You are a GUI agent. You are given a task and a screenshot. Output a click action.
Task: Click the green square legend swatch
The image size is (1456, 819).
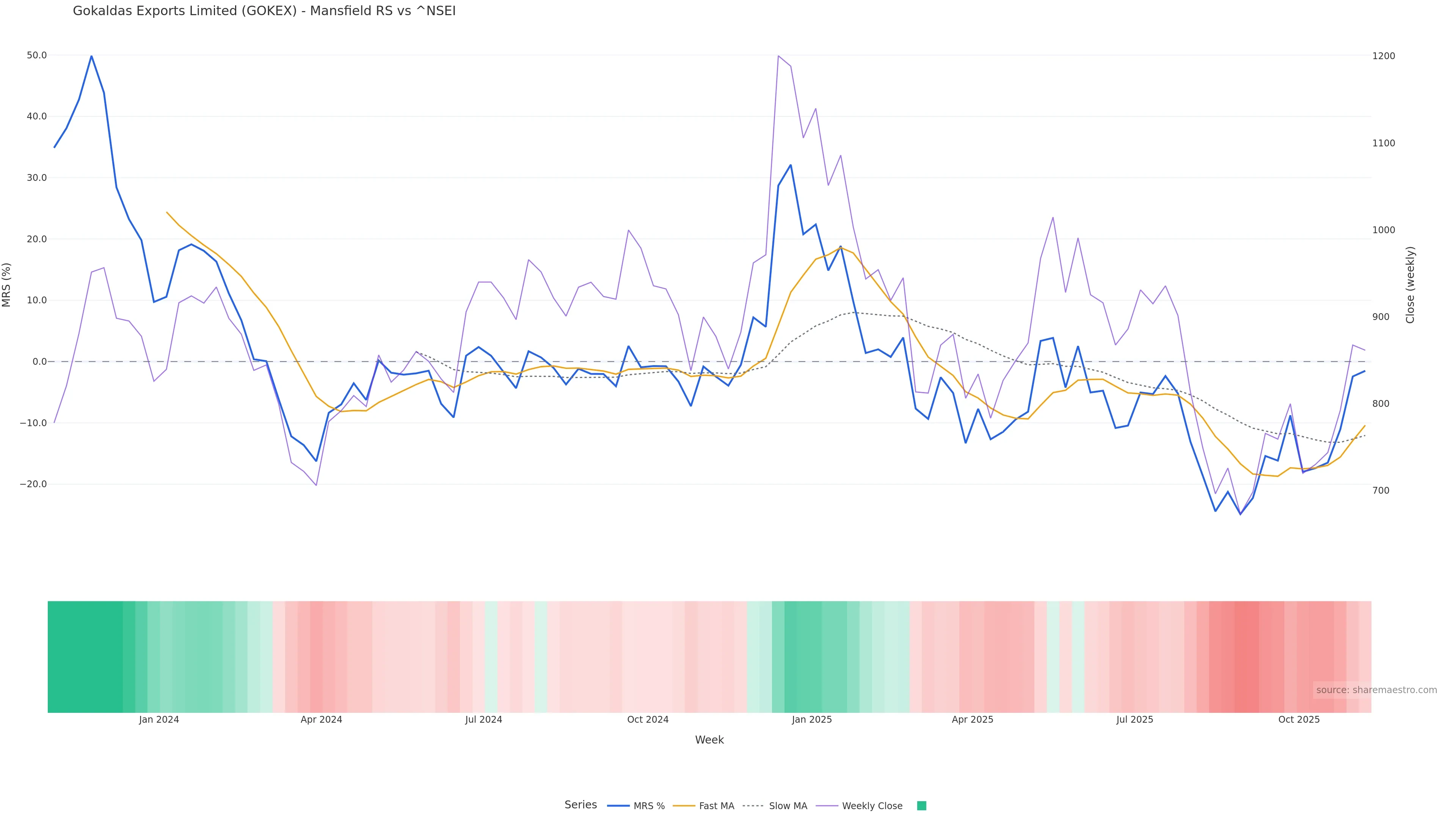click(921, 806)
